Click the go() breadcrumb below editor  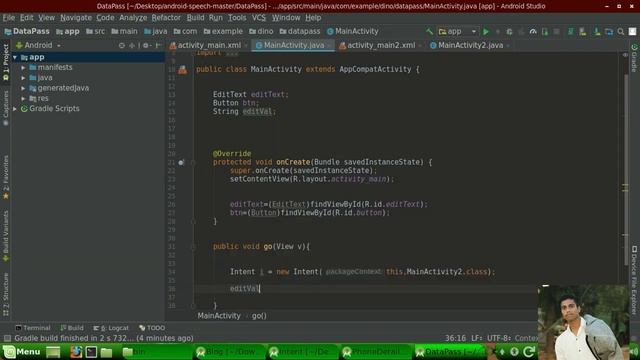click(x=259, y=316)
